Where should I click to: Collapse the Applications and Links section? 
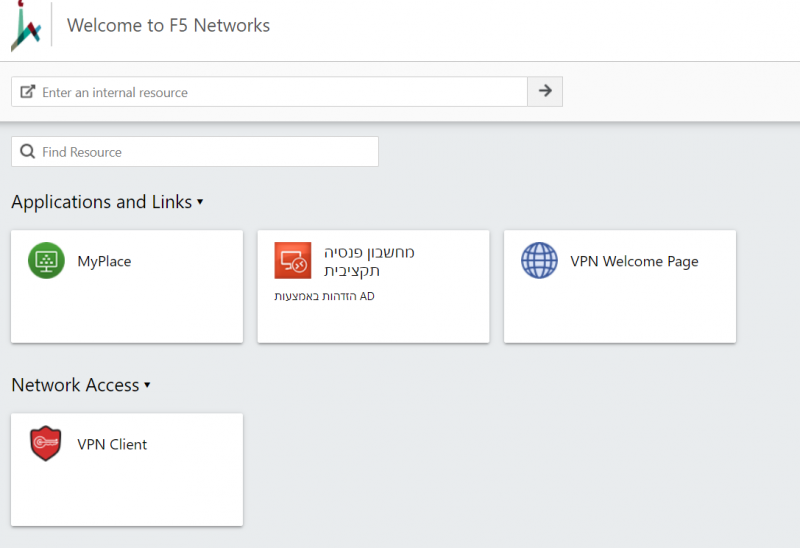tap(200, 202)
